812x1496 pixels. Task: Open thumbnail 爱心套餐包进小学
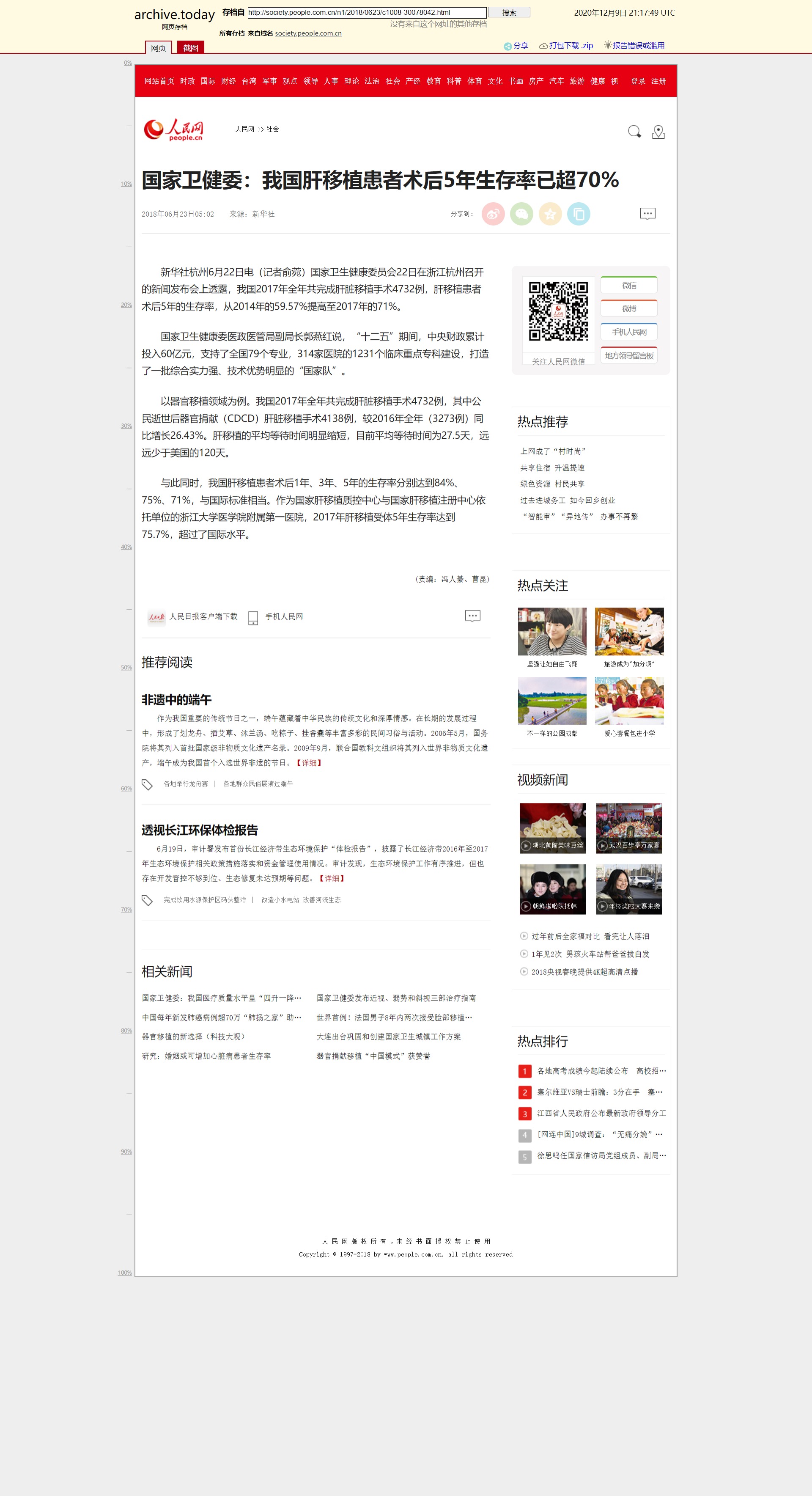pos(629,701)
